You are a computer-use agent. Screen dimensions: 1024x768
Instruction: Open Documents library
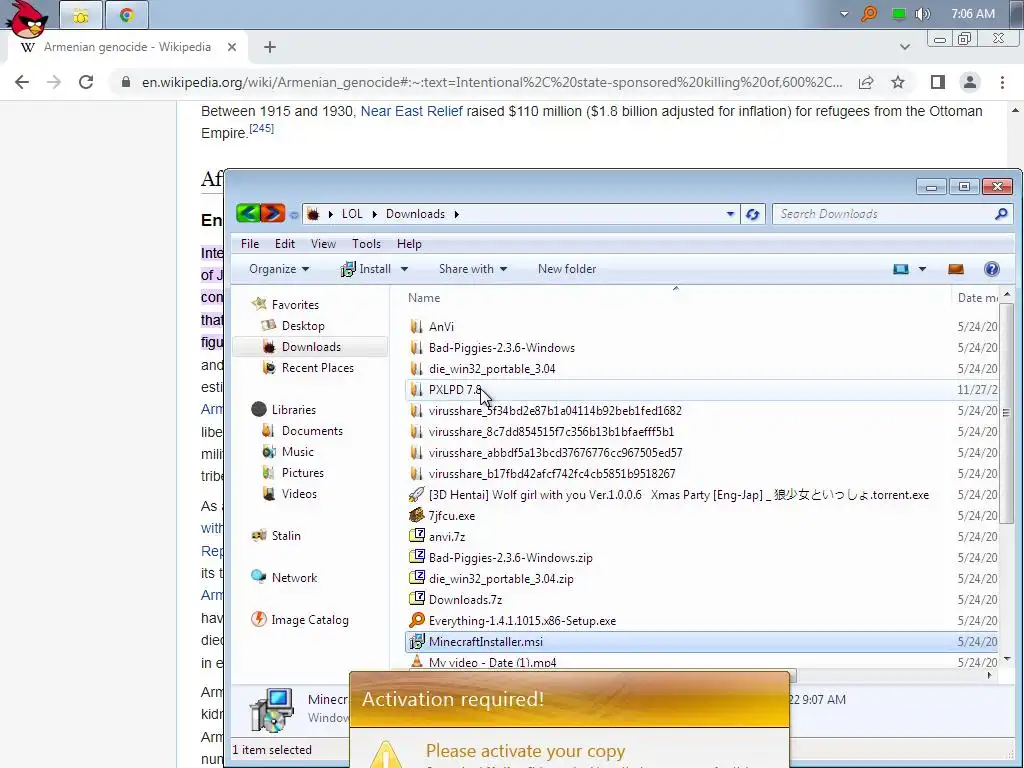[312, 431]
